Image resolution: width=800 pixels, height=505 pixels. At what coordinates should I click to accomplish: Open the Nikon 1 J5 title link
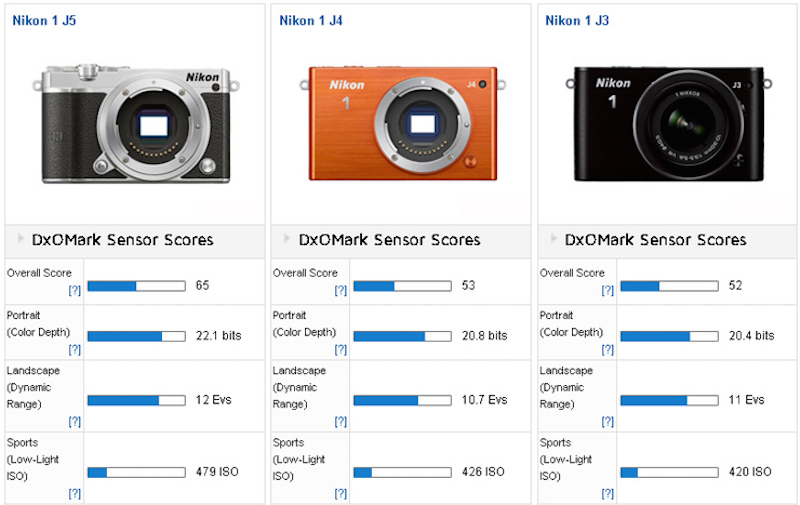[46, 19]
